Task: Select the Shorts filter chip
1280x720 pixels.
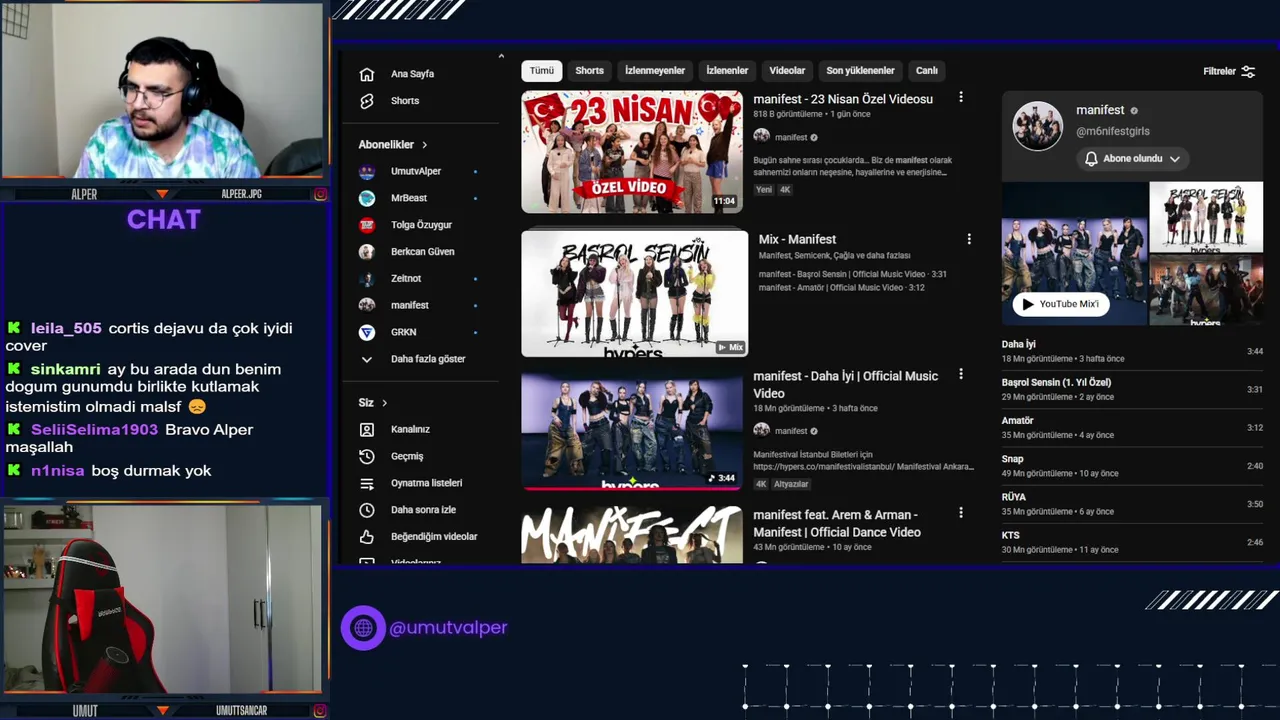Action: 590,71
